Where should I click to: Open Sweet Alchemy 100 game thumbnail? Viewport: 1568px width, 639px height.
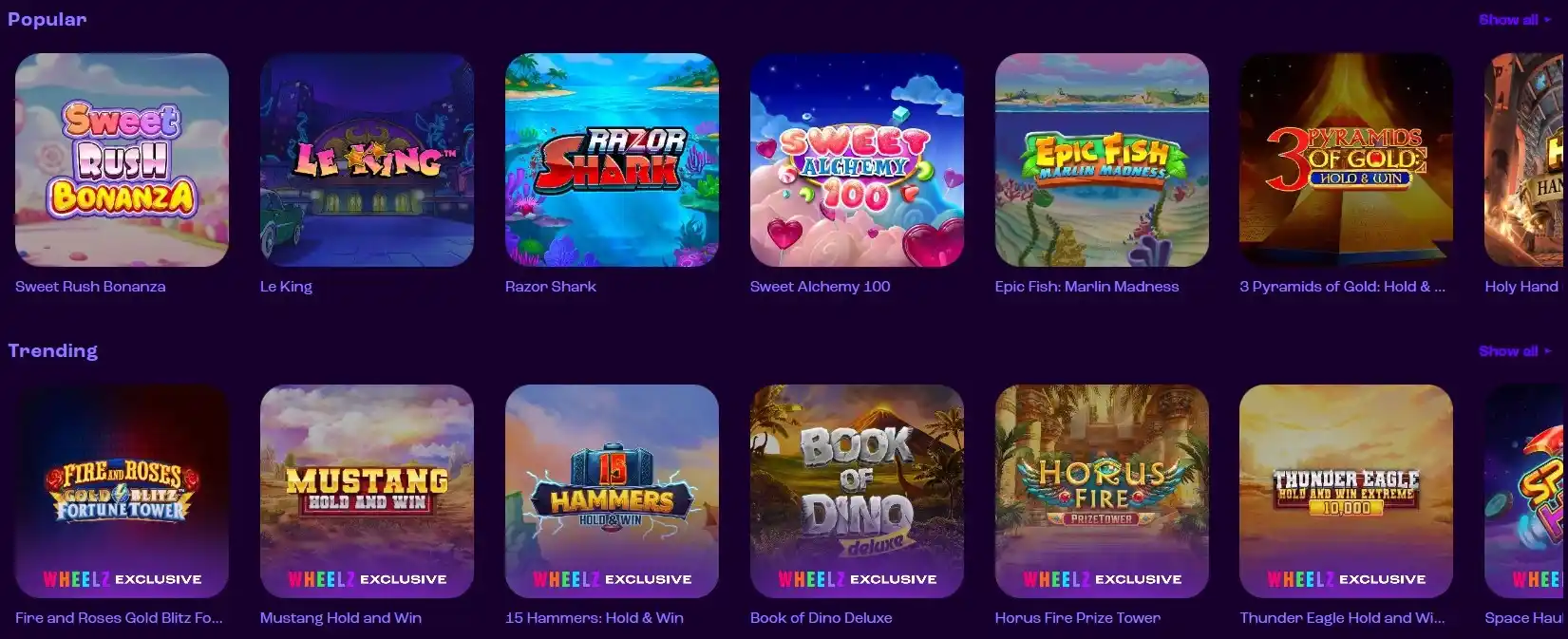pyautogui.click(x=857, y=160)
